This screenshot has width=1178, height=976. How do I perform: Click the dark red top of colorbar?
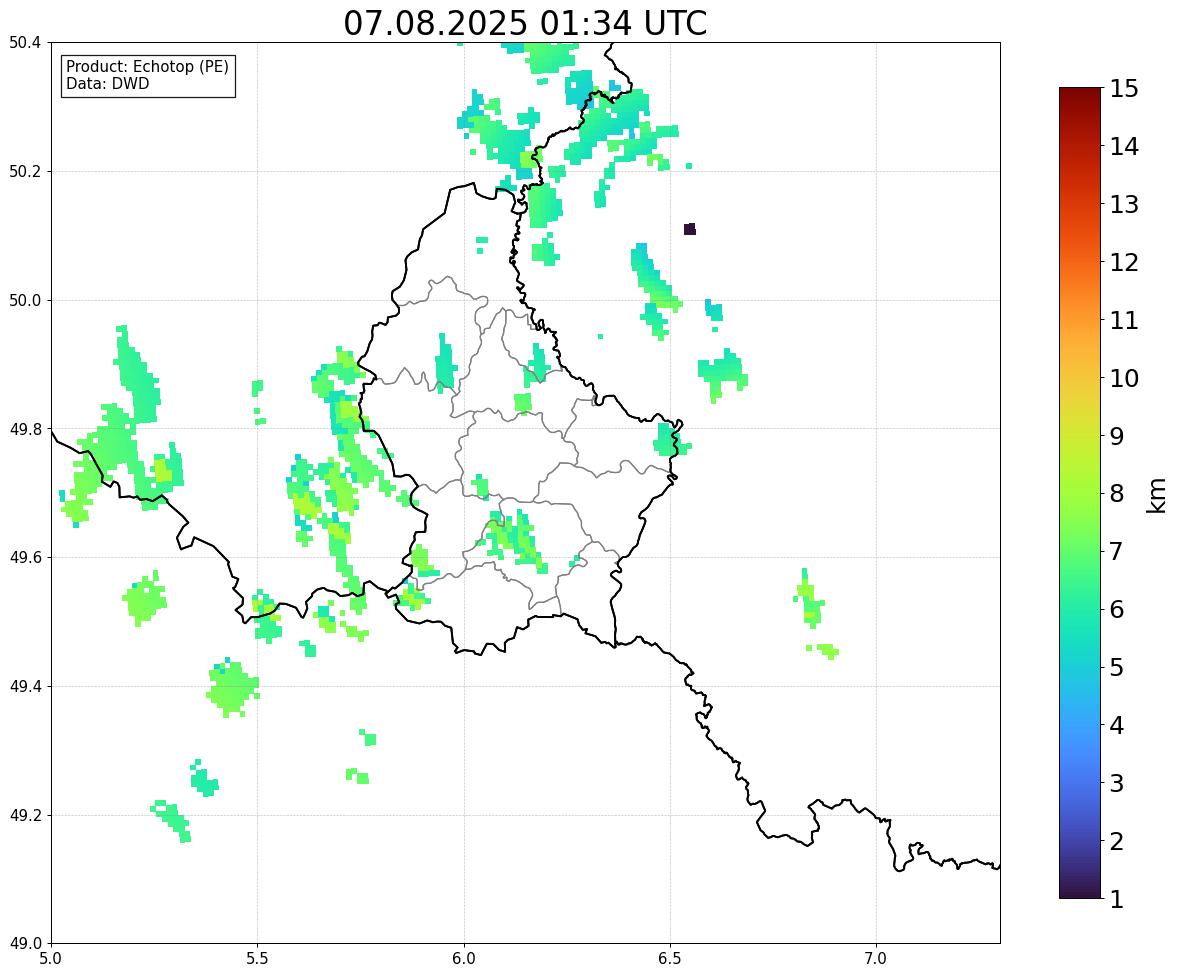(1080, 94)
